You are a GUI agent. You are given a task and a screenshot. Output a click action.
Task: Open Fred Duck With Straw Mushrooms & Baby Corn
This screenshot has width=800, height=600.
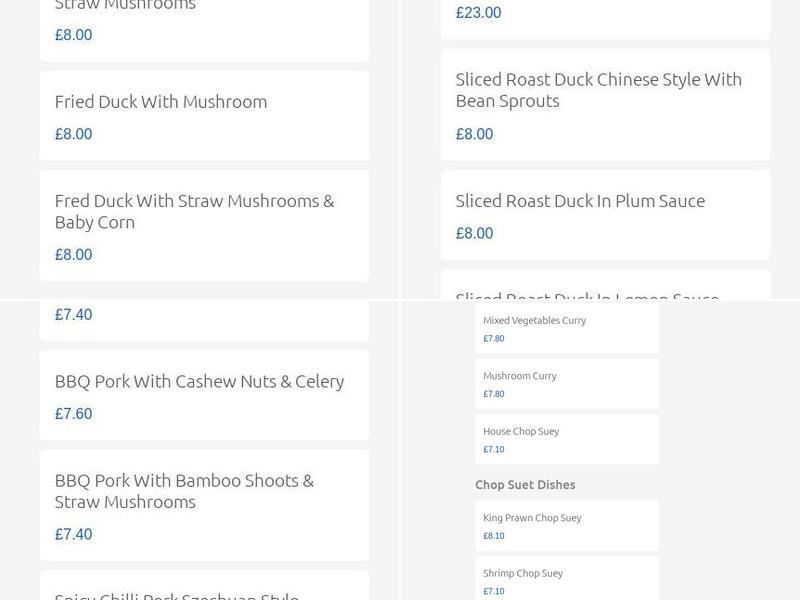(x=194, y=211)
